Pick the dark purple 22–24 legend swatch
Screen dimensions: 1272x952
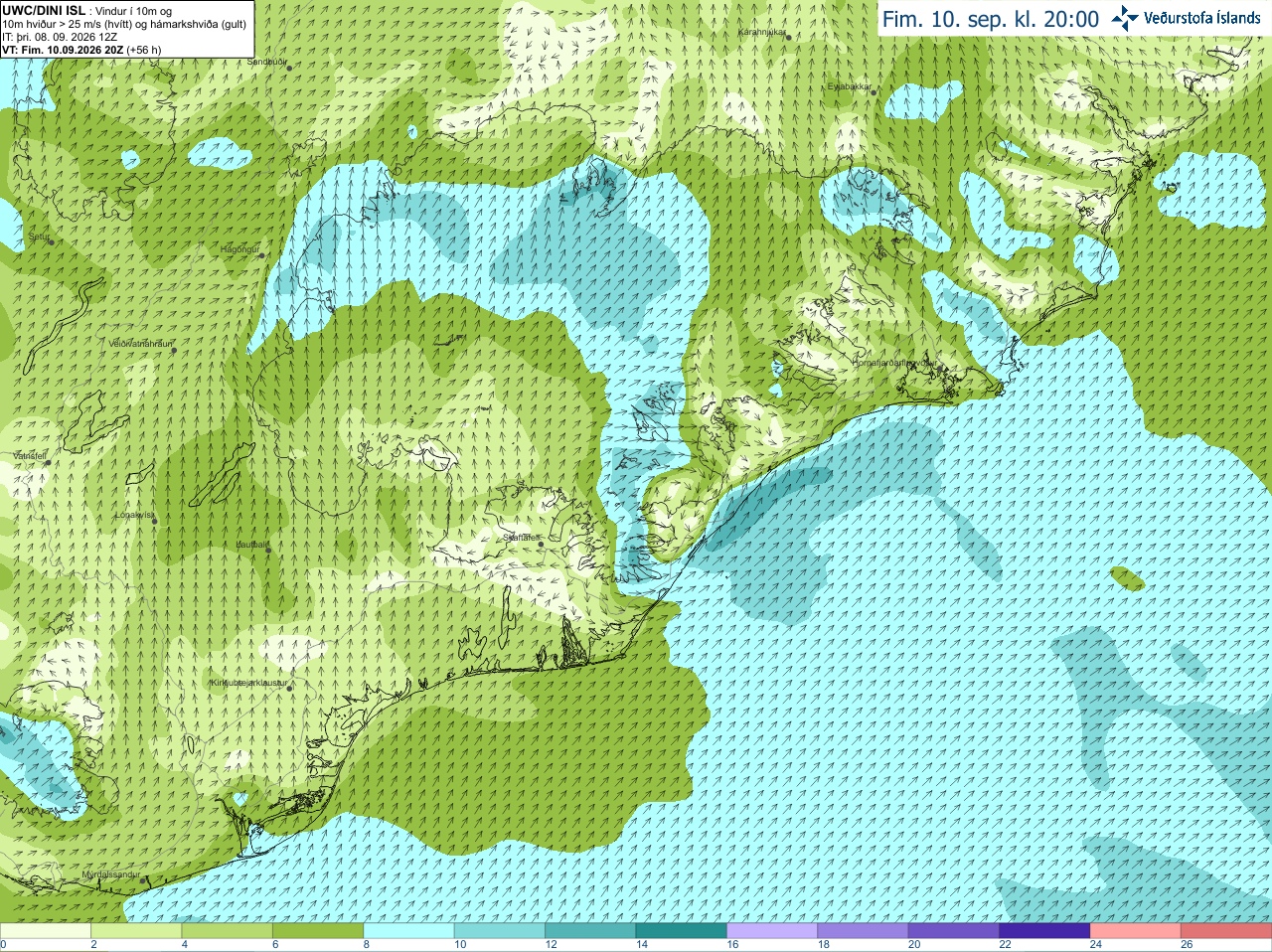[x=1044, y=931]
